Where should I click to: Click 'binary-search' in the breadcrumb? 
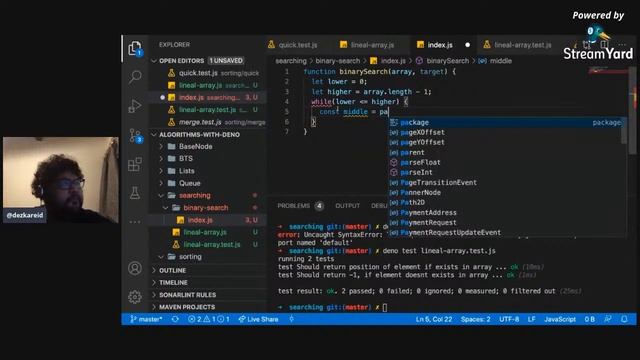coord(338,61)
